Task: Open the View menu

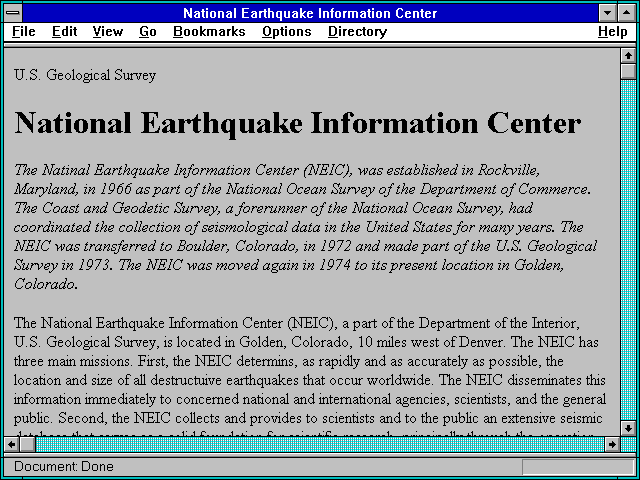Action: pos(107,31)
